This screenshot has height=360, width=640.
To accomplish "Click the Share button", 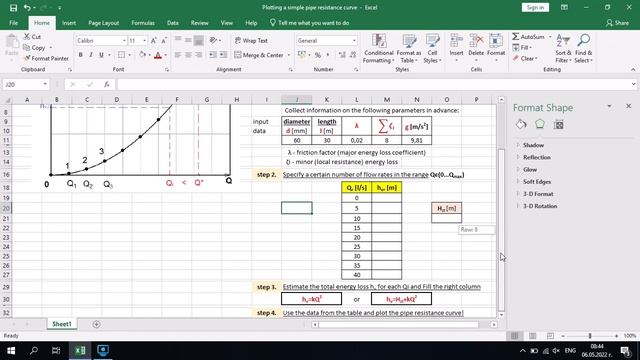I will 617,23.
